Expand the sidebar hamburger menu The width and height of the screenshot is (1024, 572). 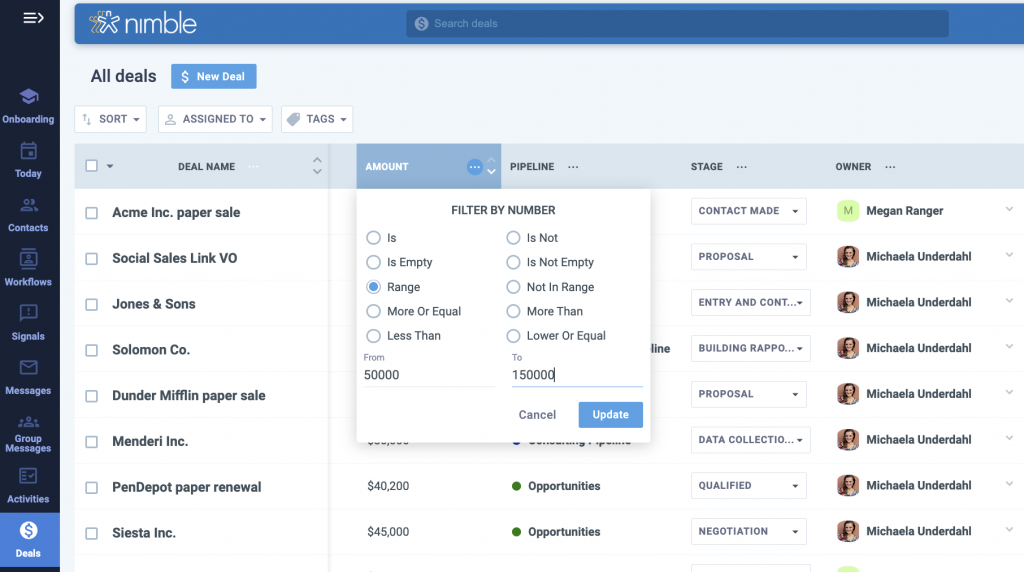click(x=33, y=18)
